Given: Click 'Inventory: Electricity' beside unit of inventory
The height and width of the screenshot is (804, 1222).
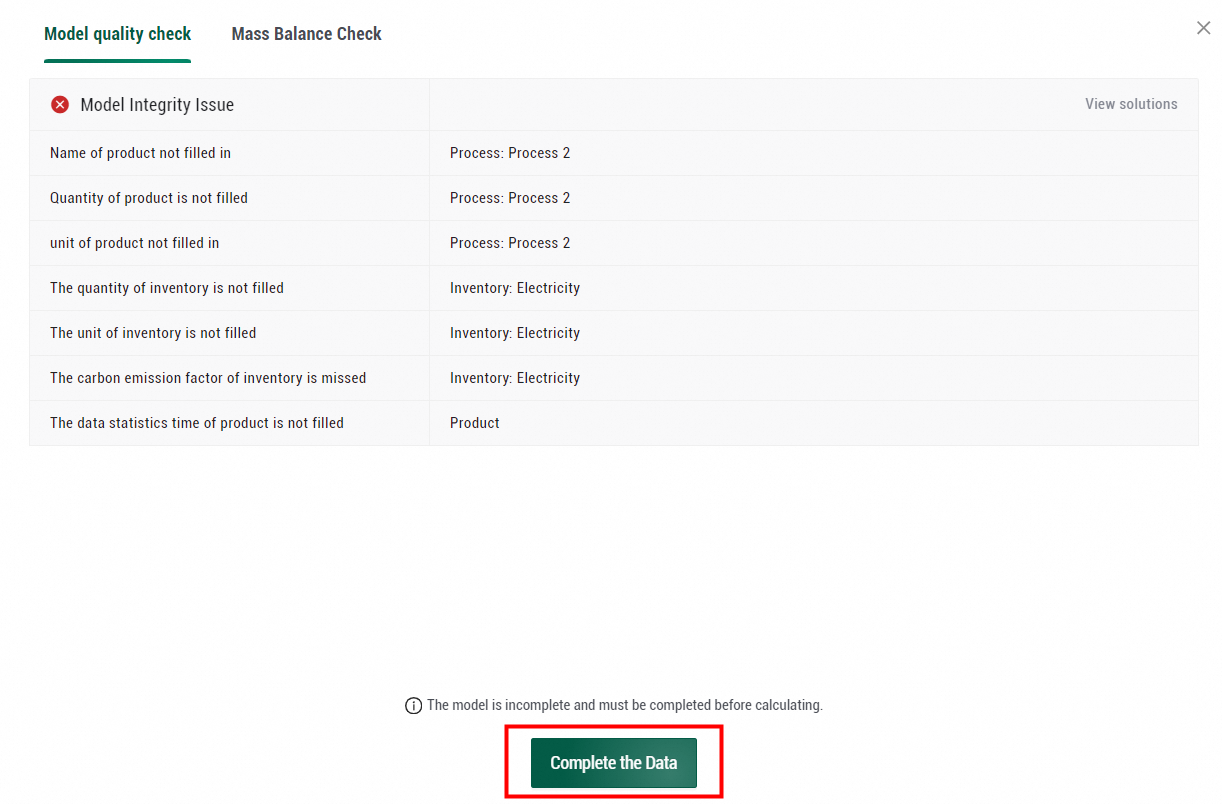Looking at the screenshot, I should coord(515,333).
